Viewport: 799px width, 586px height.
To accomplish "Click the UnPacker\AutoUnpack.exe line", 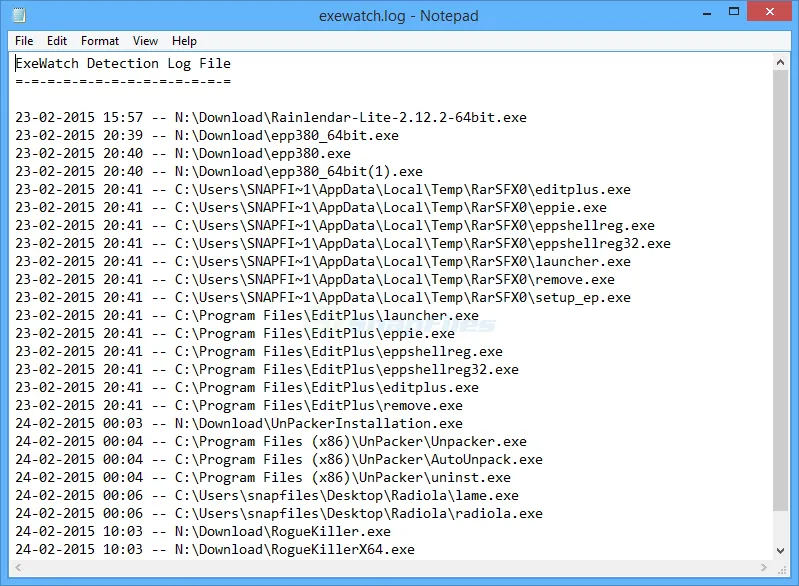I will tap(279, 460).
